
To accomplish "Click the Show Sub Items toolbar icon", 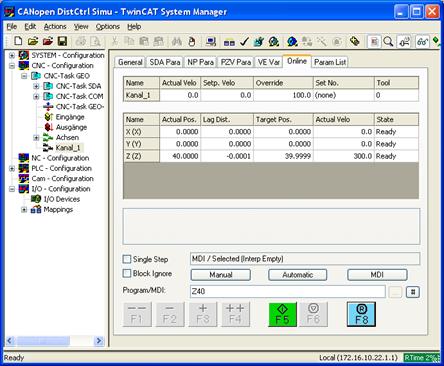I will click(404, 42).
